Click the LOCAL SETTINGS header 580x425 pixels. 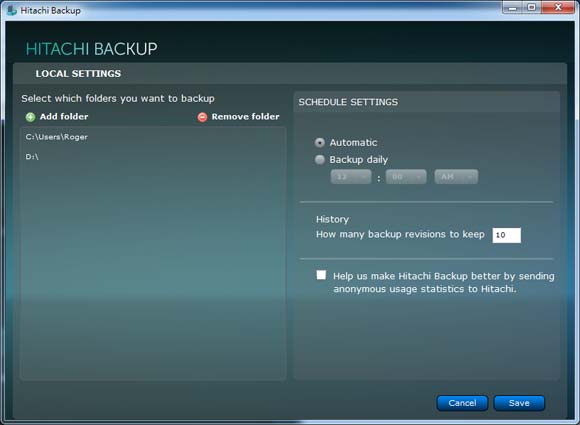tap(78, 74)
